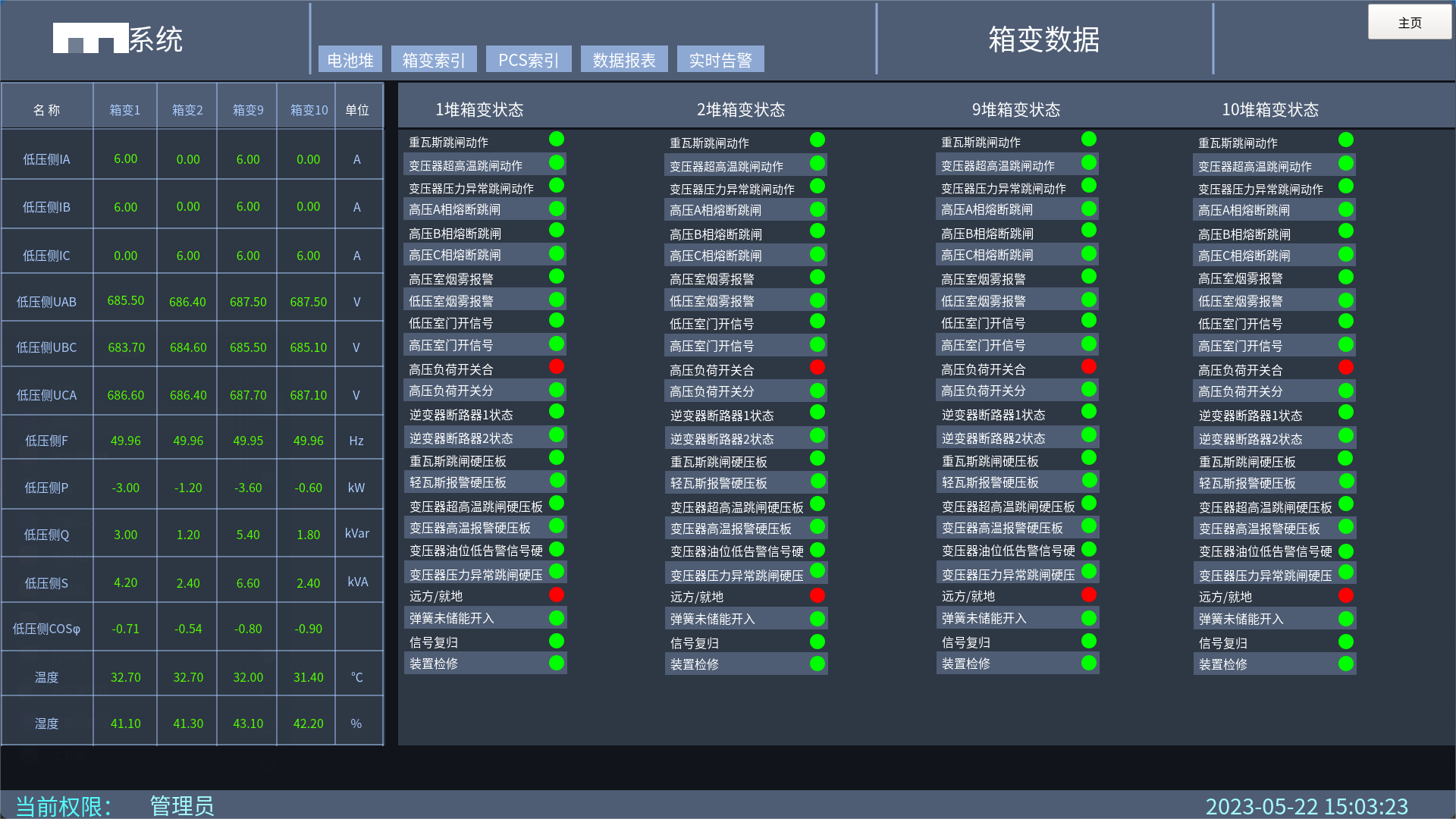The height and width of the screenshot is (819, 1456).
Task: Click the 信号复归 indicator under 10堆
Action: pos(1345,641)
